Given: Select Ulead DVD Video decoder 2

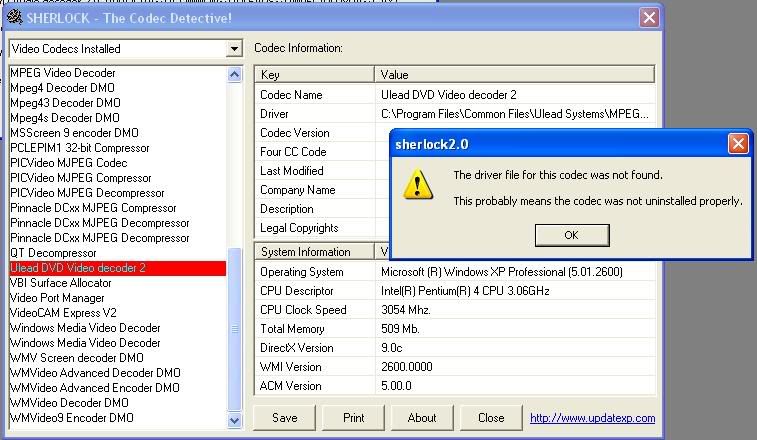Looking at the screenshot, I should 78,268.
